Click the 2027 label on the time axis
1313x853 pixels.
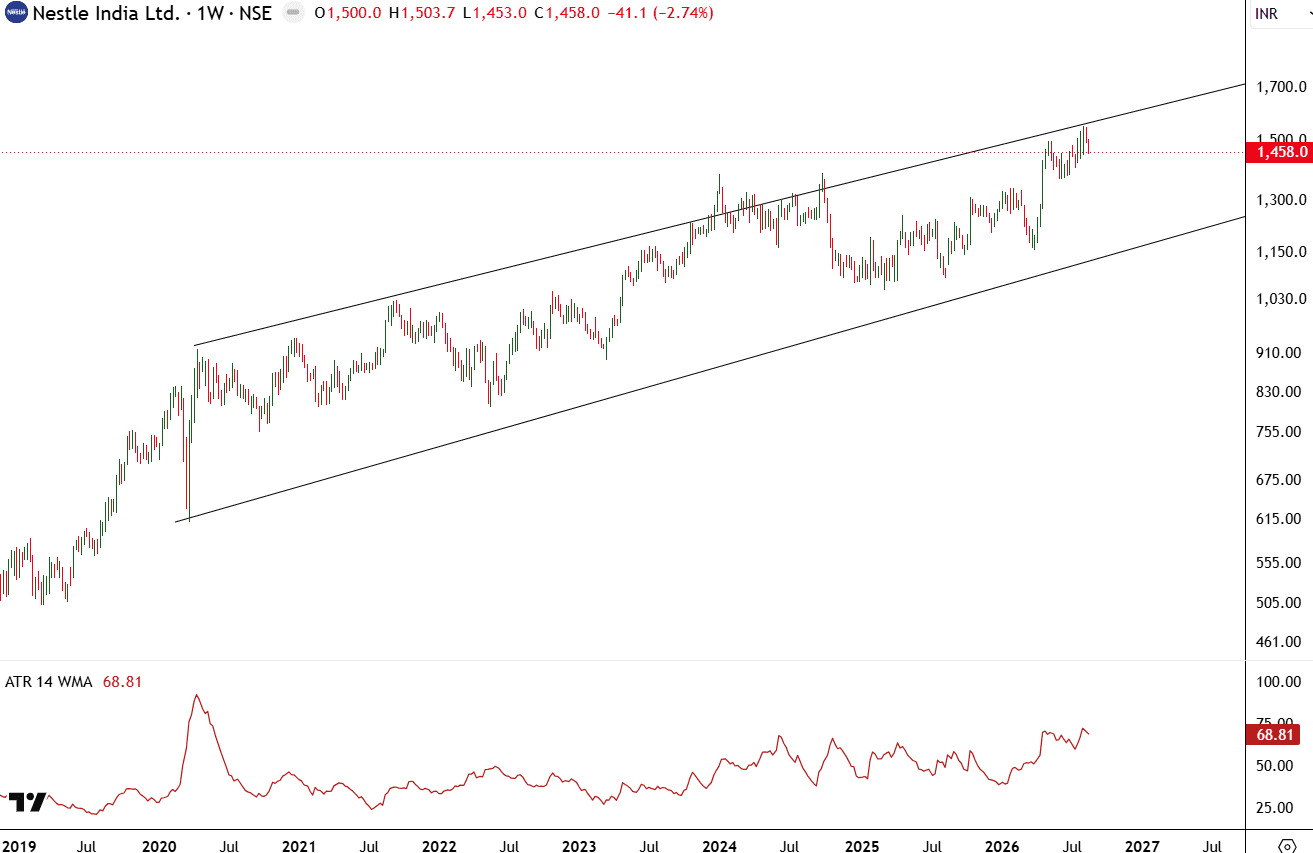[x=1141, y=846]
